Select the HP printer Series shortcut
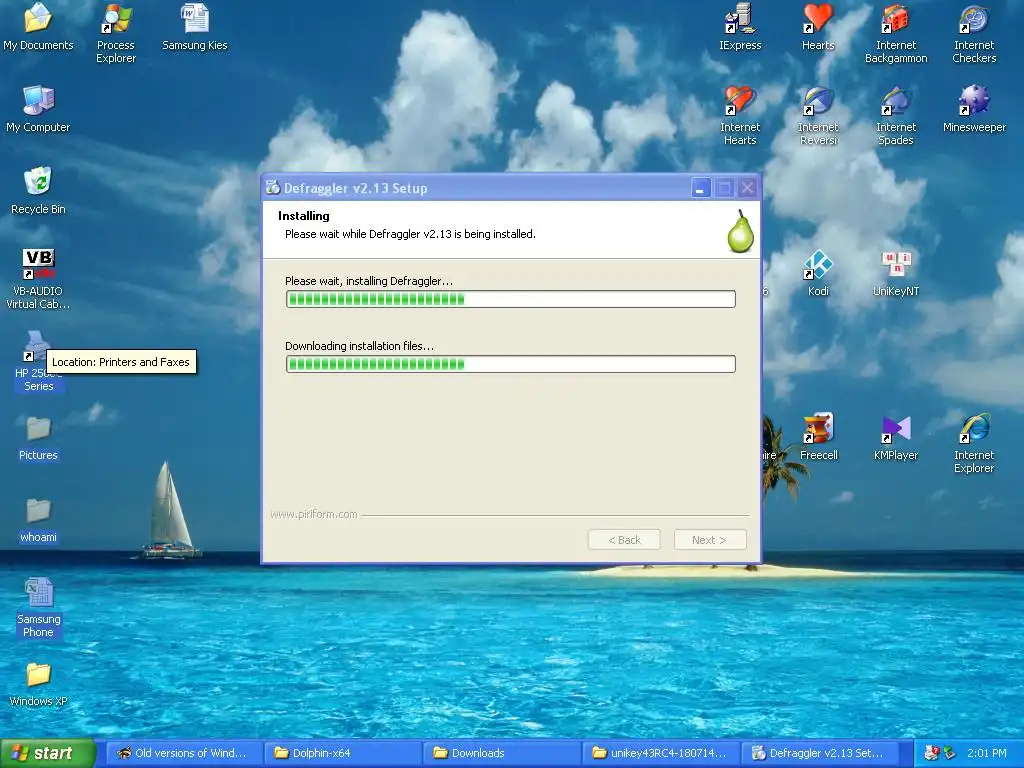Screen dimensions: 1024x768 point(38,361)
